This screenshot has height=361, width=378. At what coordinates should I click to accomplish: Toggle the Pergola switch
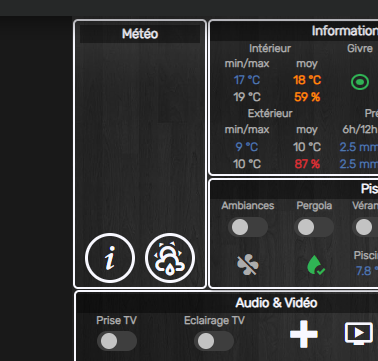click(314, 227)
